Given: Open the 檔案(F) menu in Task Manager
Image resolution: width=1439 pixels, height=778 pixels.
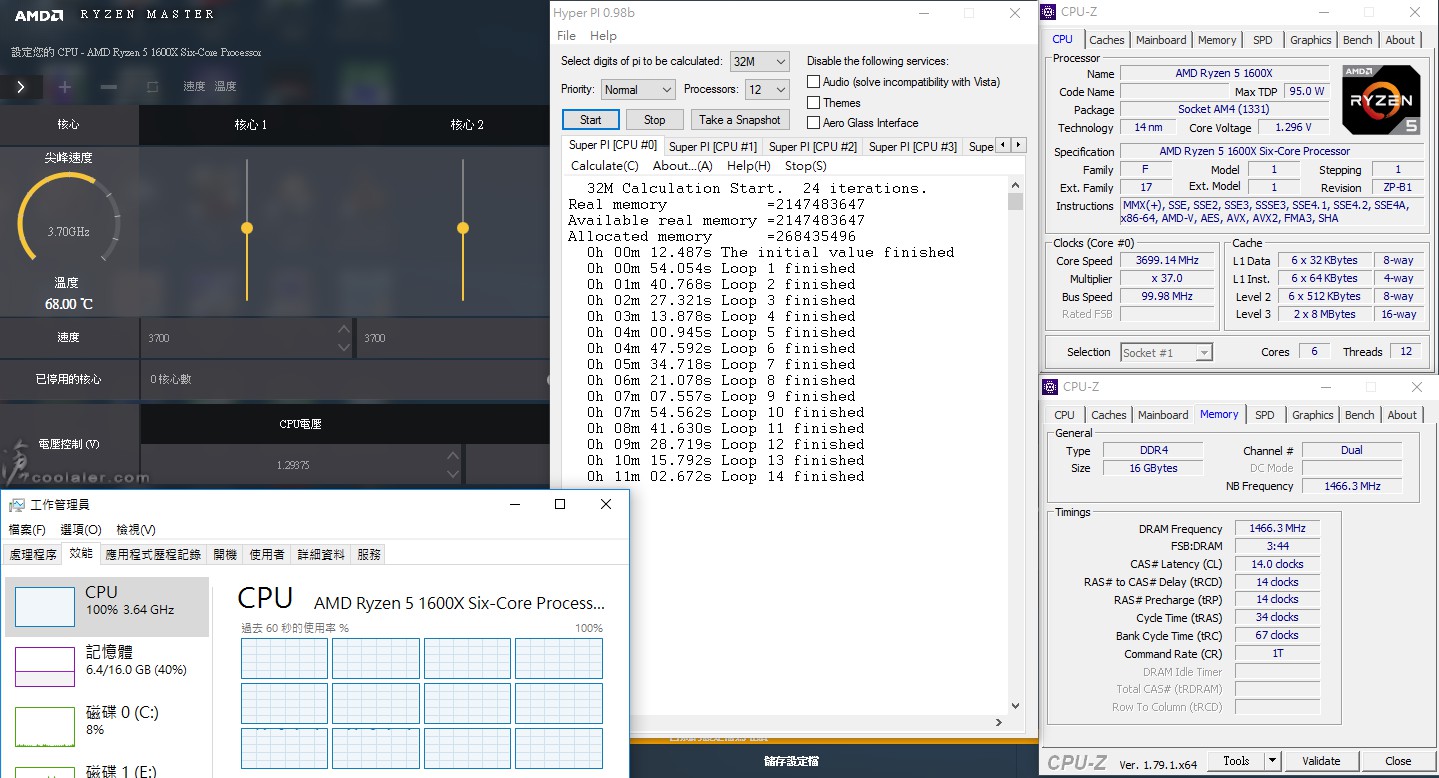Looking at the screenshot, I should 27,530.
